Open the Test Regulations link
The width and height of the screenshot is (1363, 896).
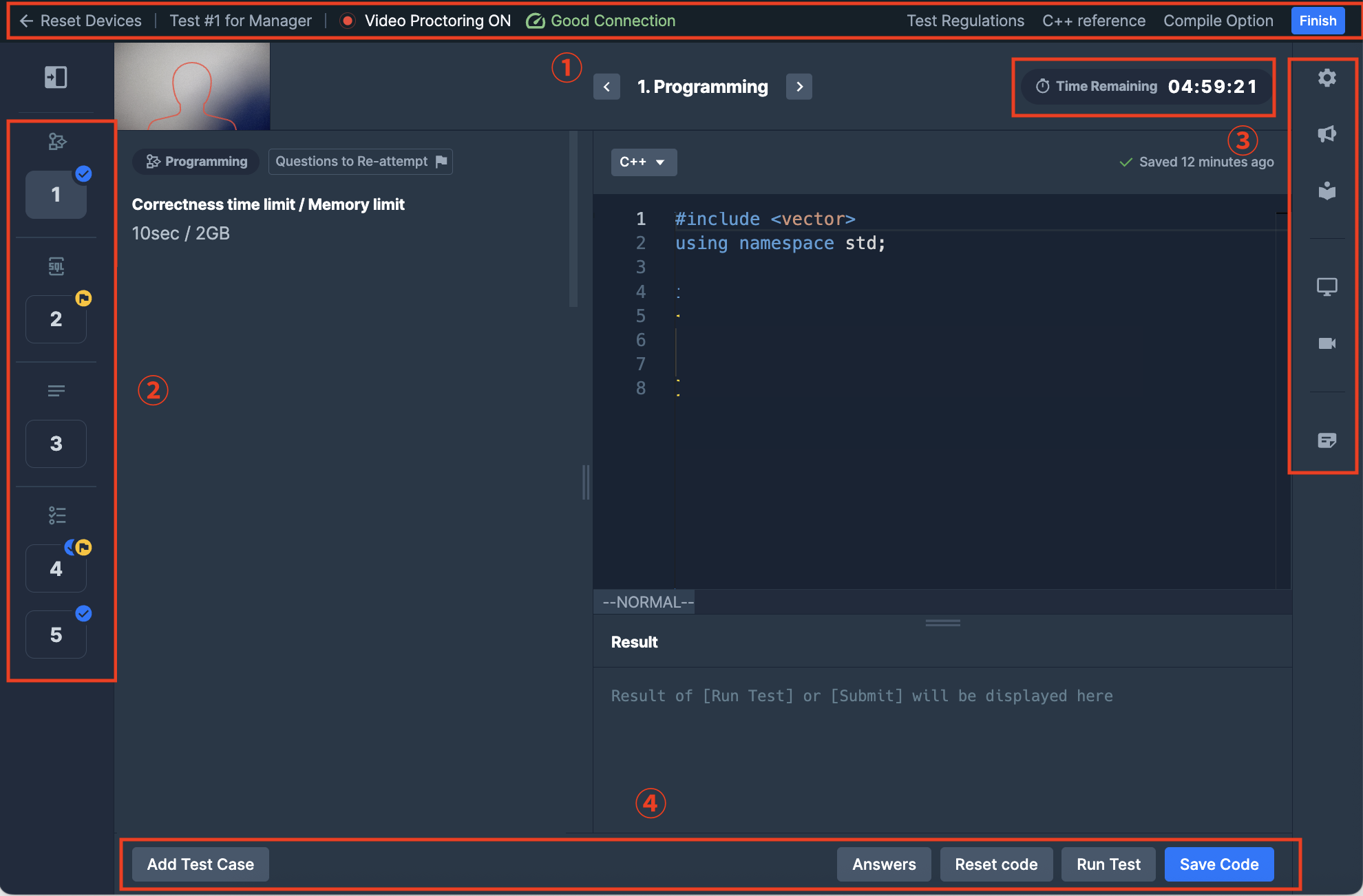point(965,21)
